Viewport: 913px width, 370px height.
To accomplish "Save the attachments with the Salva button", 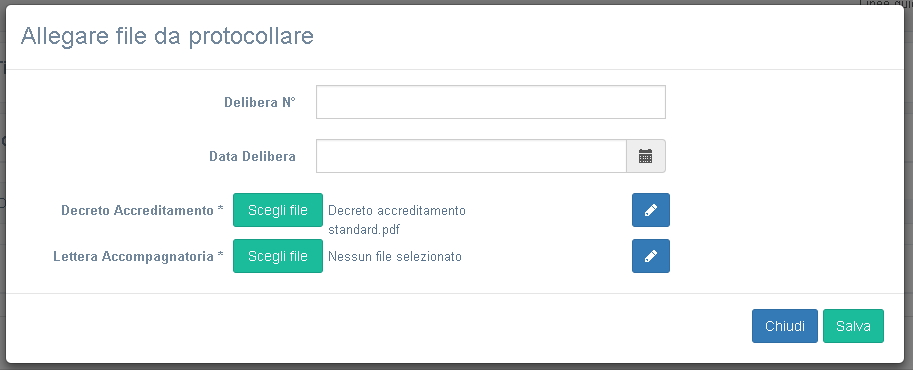I will point(853,326).
